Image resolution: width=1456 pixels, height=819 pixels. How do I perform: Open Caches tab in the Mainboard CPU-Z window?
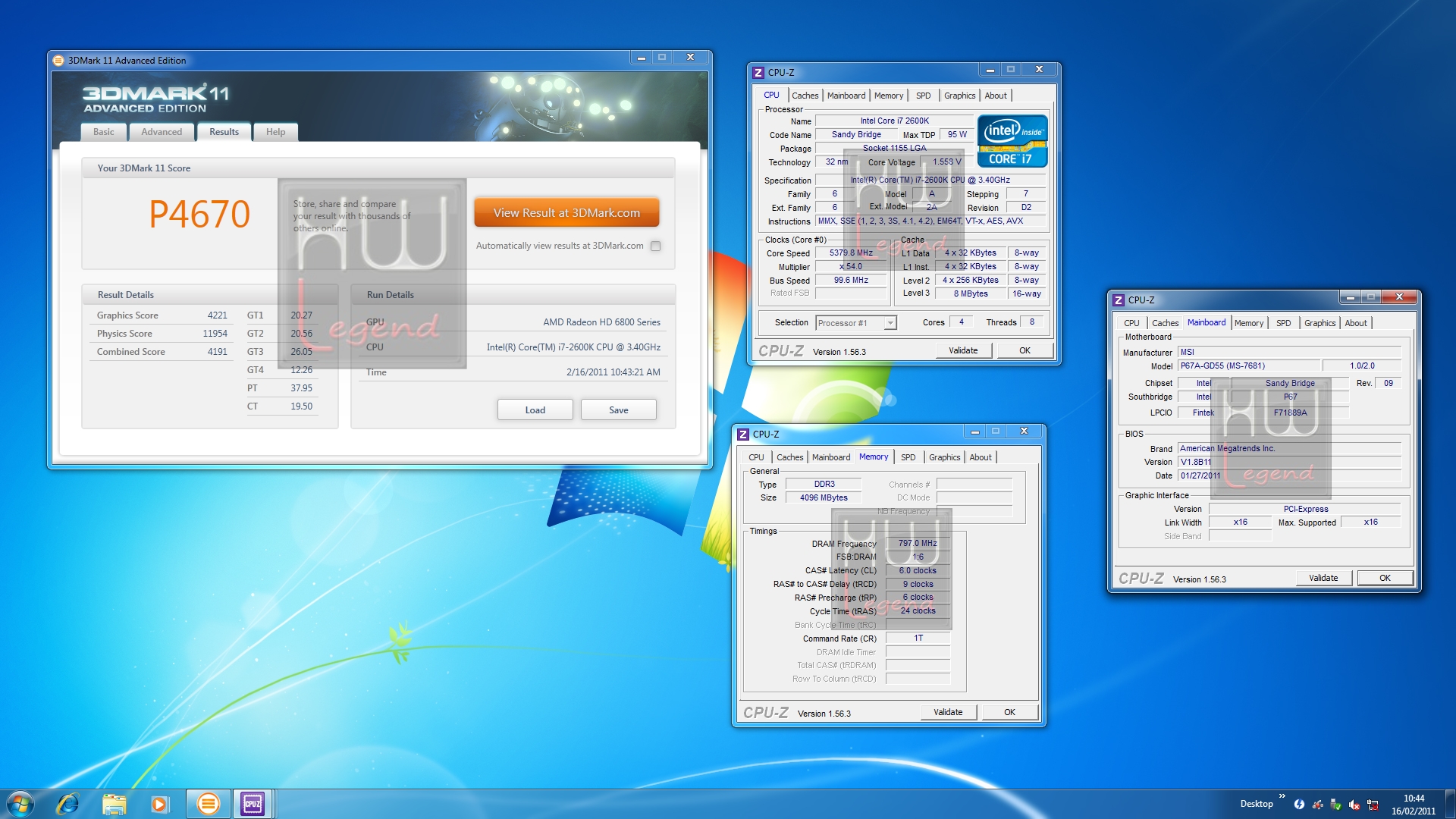1165,323
